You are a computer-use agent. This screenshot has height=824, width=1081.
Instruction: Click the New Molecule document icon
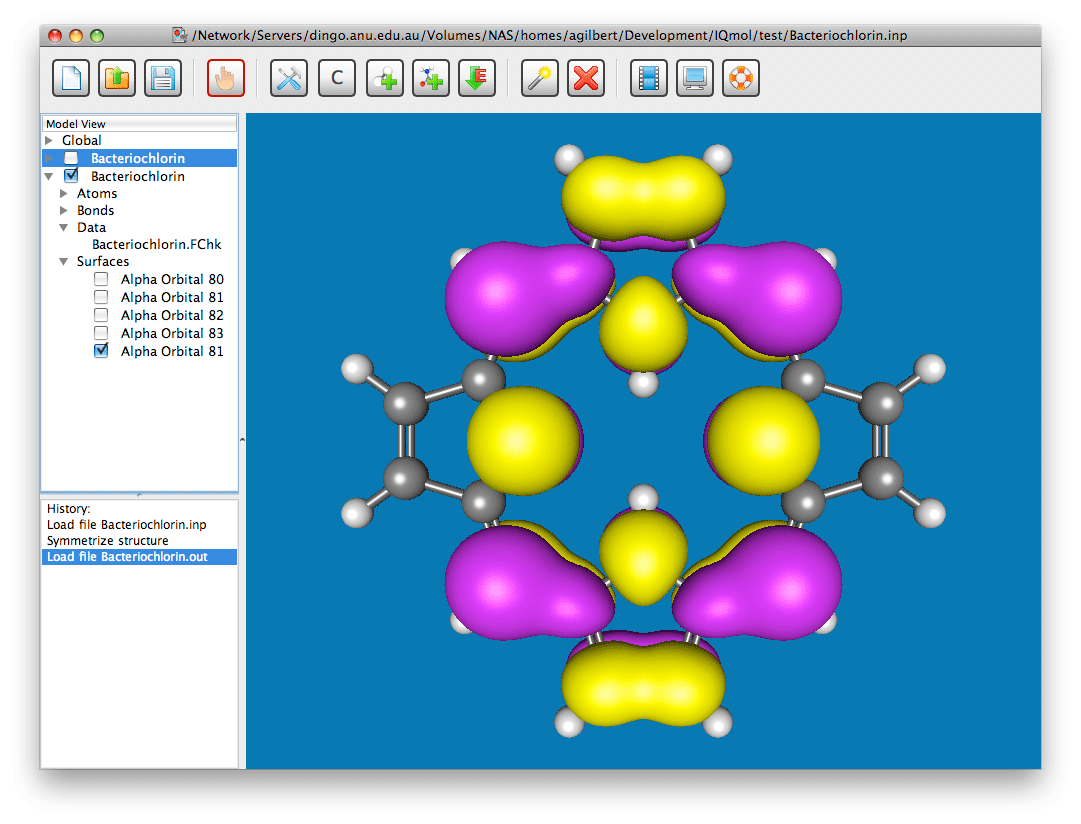[71, 78]
